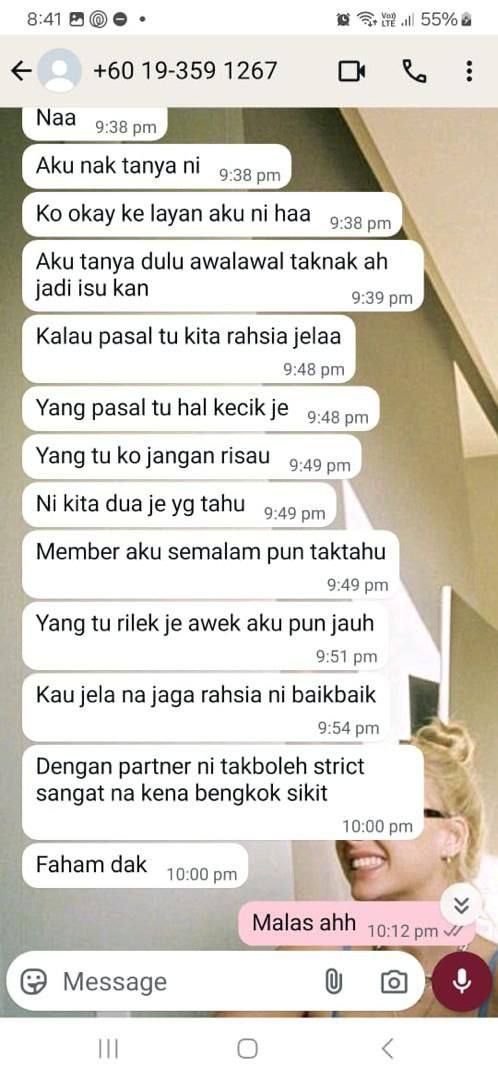This screenshot has width=498, height=1080.
Task: Open the camera from message bar
Action: click(x=393, y=982)
